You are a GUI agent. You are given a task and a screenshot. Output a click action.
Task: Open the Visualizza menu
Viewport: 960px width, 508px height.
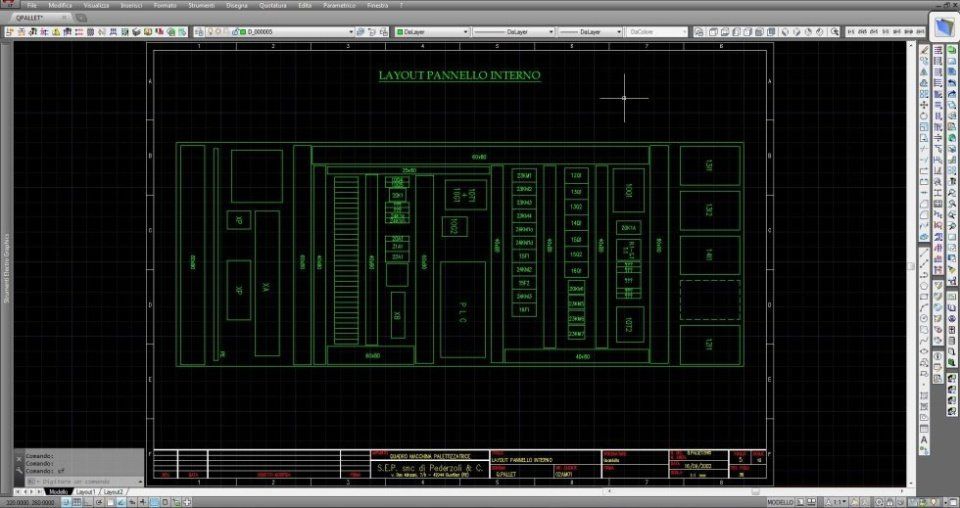[96, 6]
